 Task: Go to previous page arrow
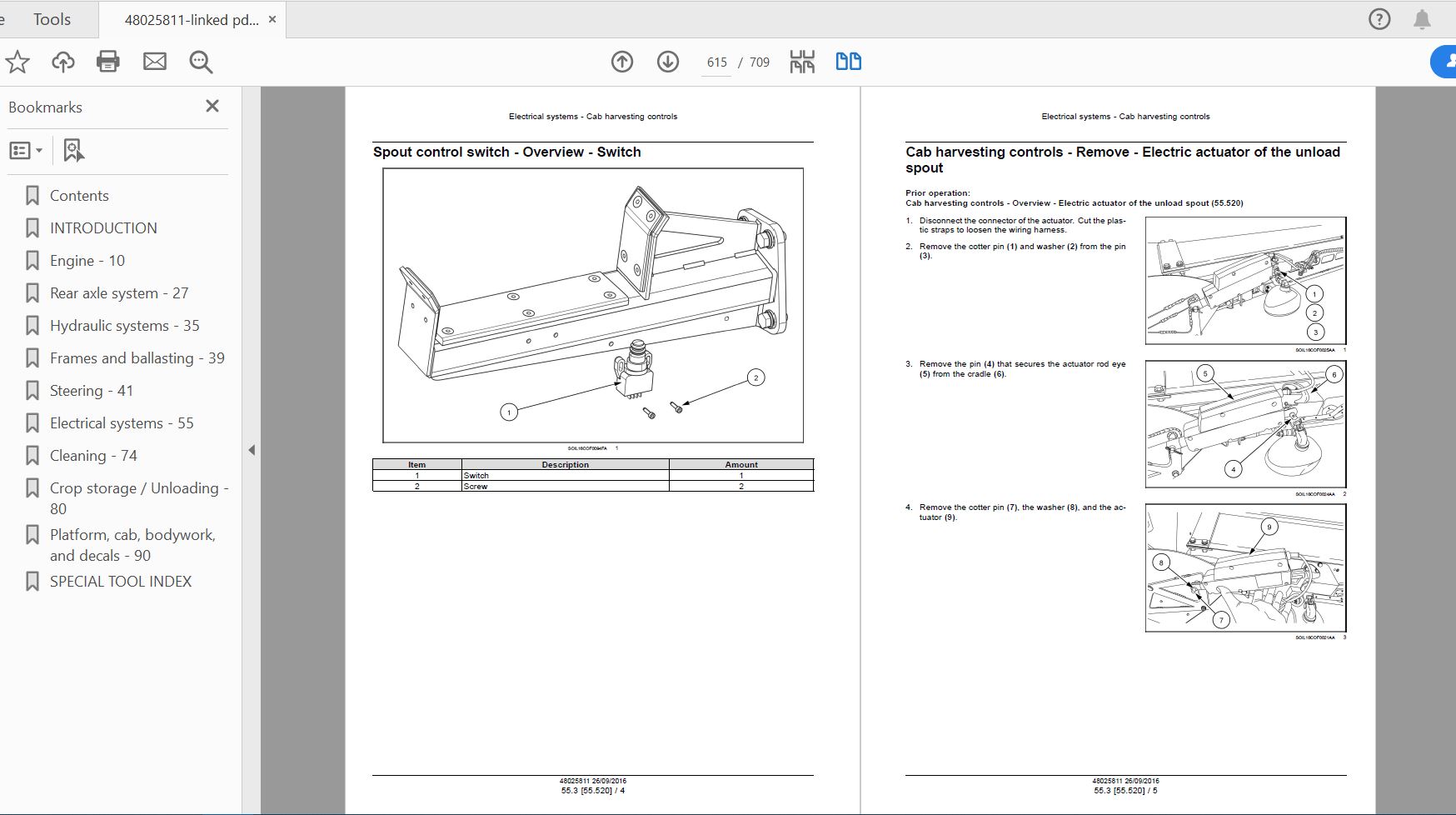622,62
